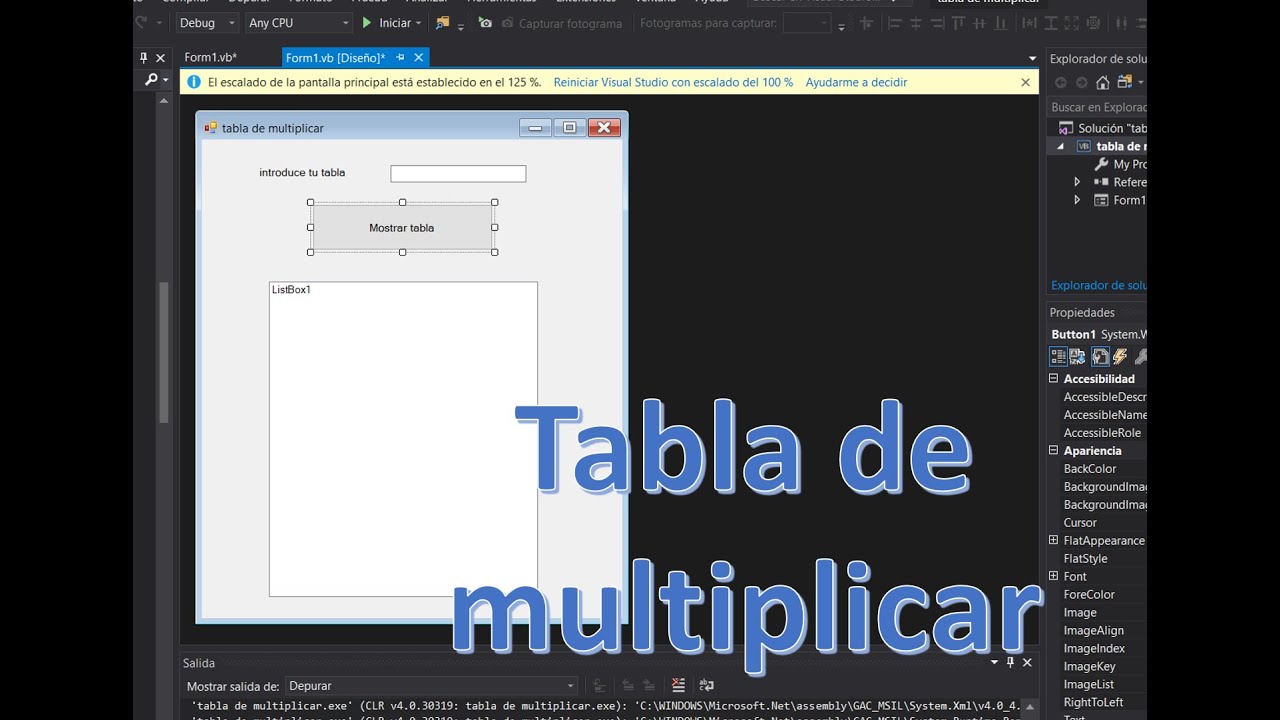Select the Form1.vb [Diseño]* tab
The width and height of the screenshot is (1280, 720).
coord(335,58)
